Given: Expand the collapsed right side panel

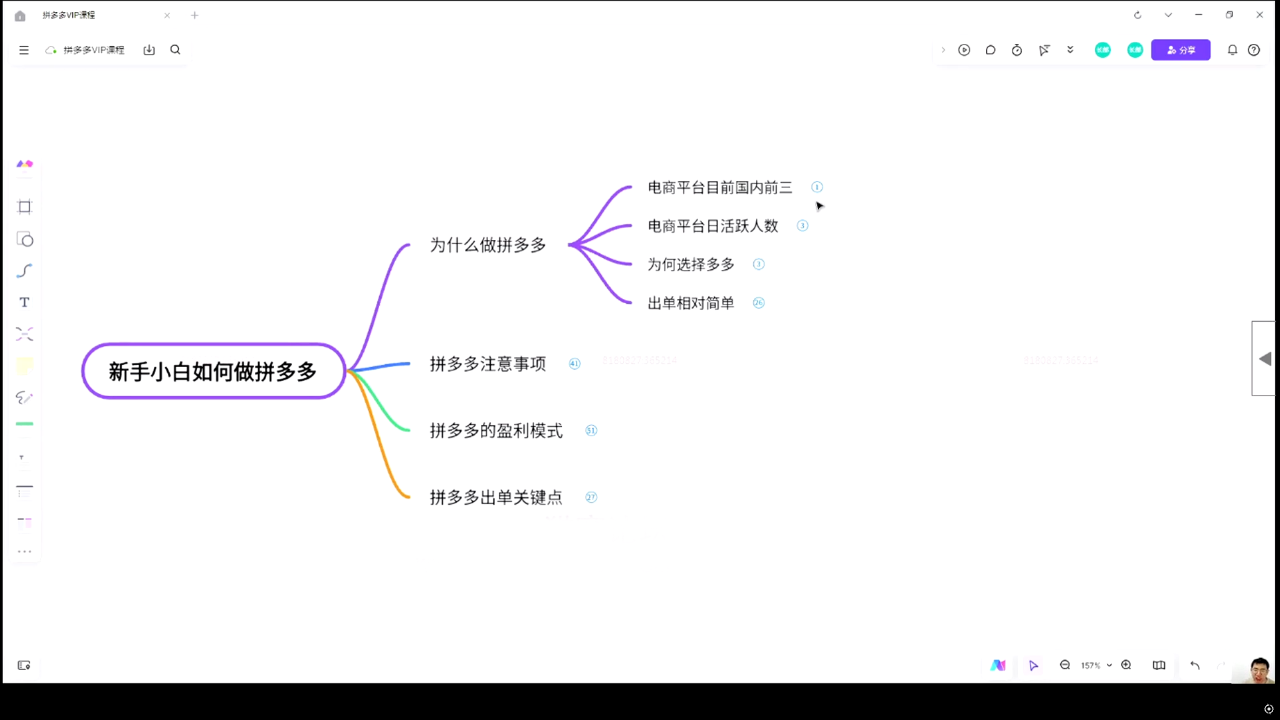Looking at the screenshot, I should [1264, 359].
